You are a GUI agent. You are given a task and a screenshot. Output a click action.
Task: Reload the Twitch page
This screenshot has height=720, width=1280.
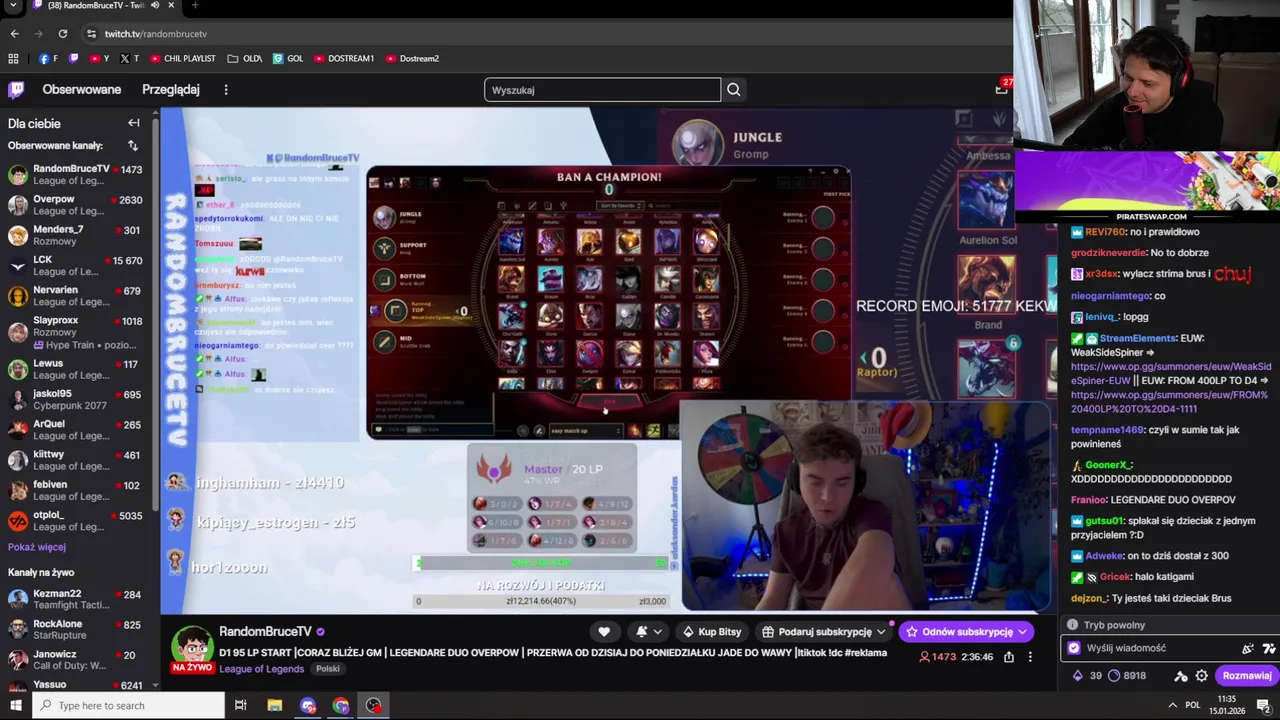62,33
